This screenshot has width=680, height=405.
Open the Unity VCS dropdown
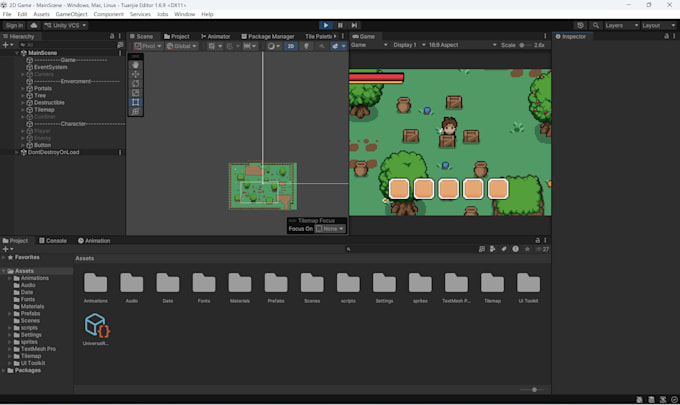pos(65,26)
